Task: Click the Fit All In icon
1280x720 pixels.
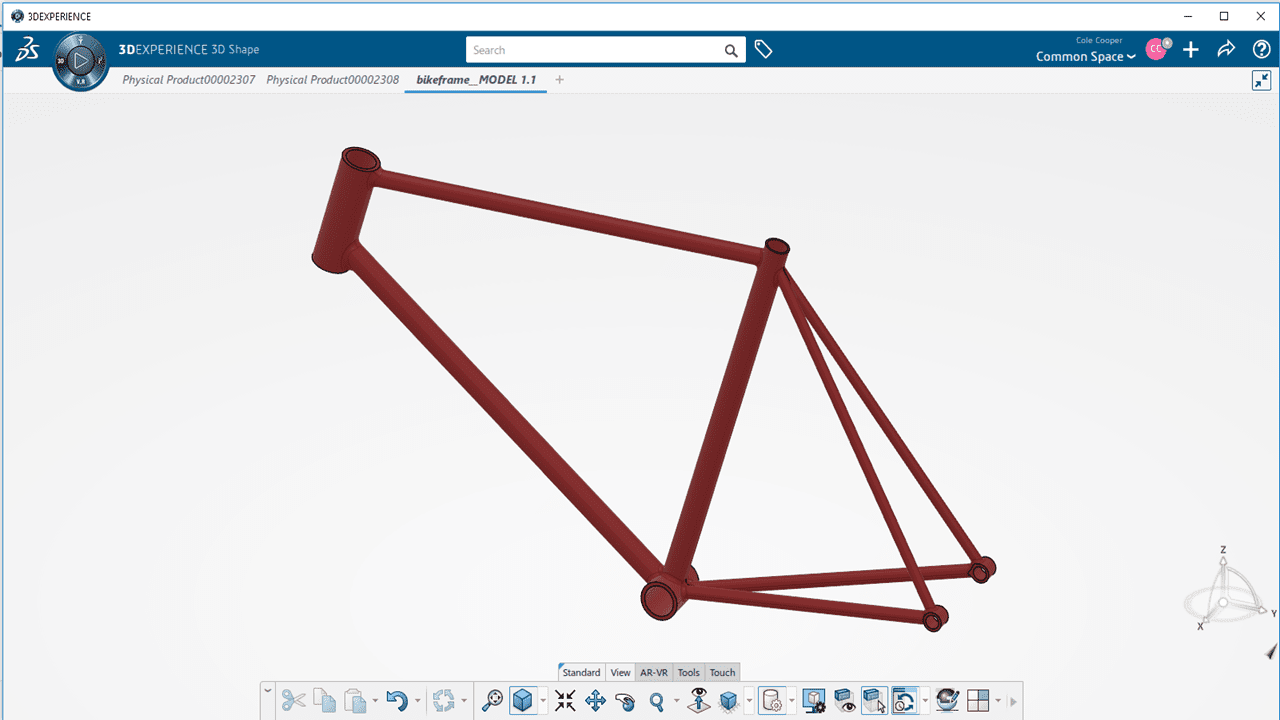Action: (565, 701)
